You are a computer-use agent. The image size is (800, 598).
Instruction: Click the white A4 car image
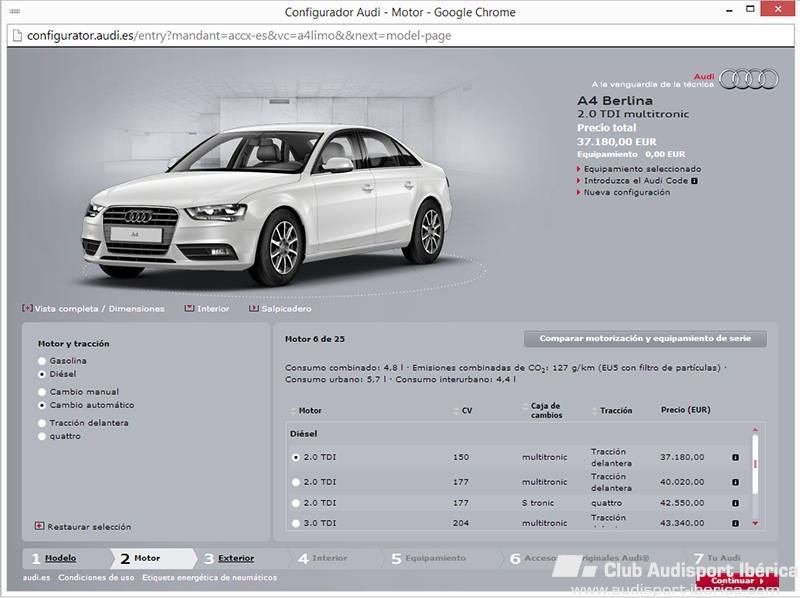tap(267, 204)
